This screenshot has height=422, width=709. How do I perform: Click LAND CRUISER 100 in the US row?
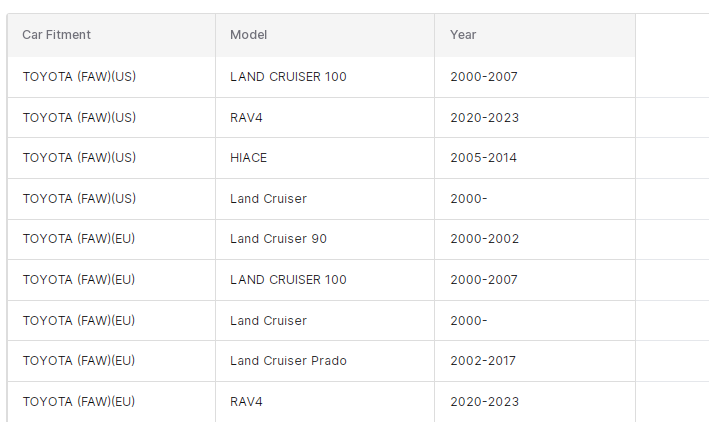click(x=288, y=77)
